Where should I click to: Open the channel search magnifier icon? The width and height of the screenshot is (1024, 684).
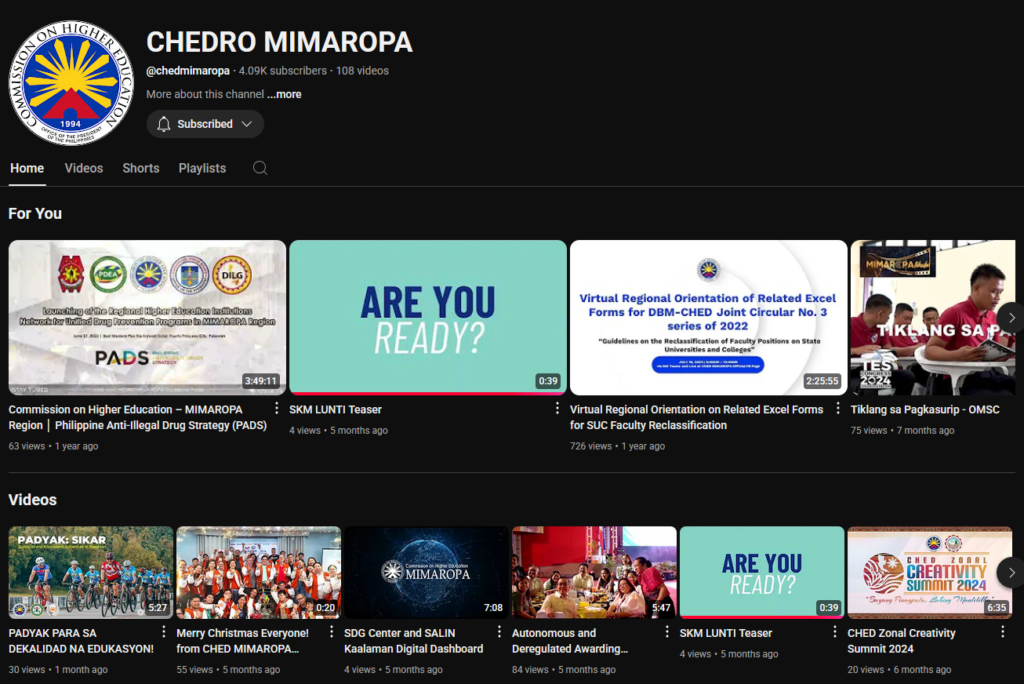click(x=260, y=168)
